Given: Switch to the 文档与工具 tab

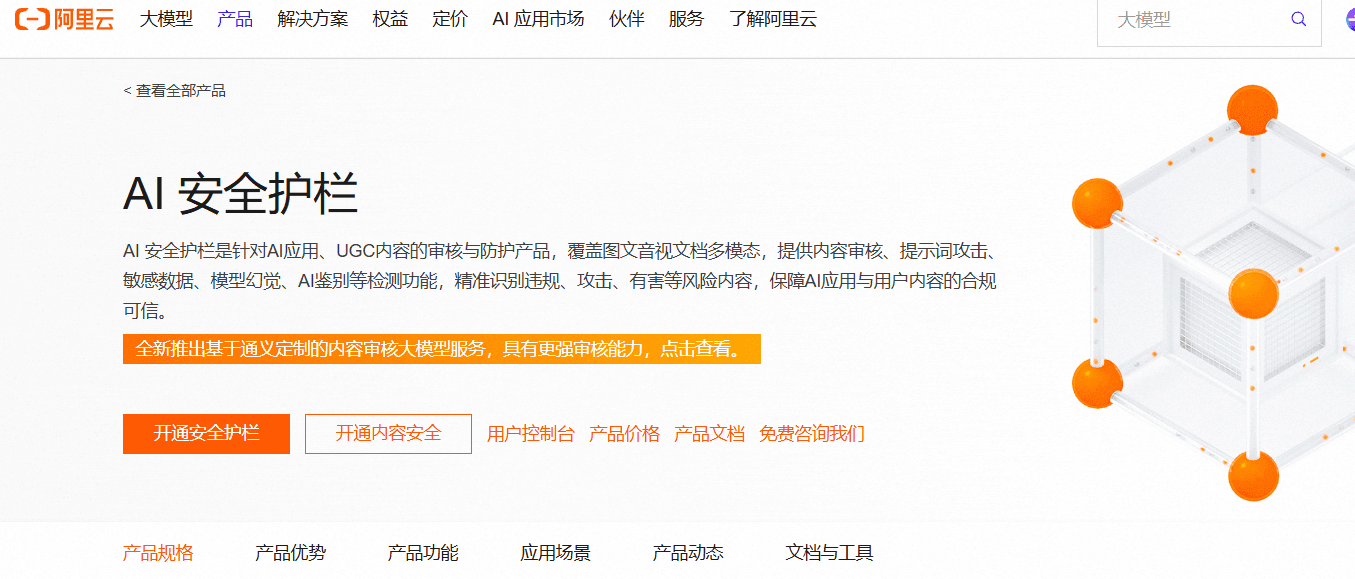Looking at the screenshot, I should (830, 553).
